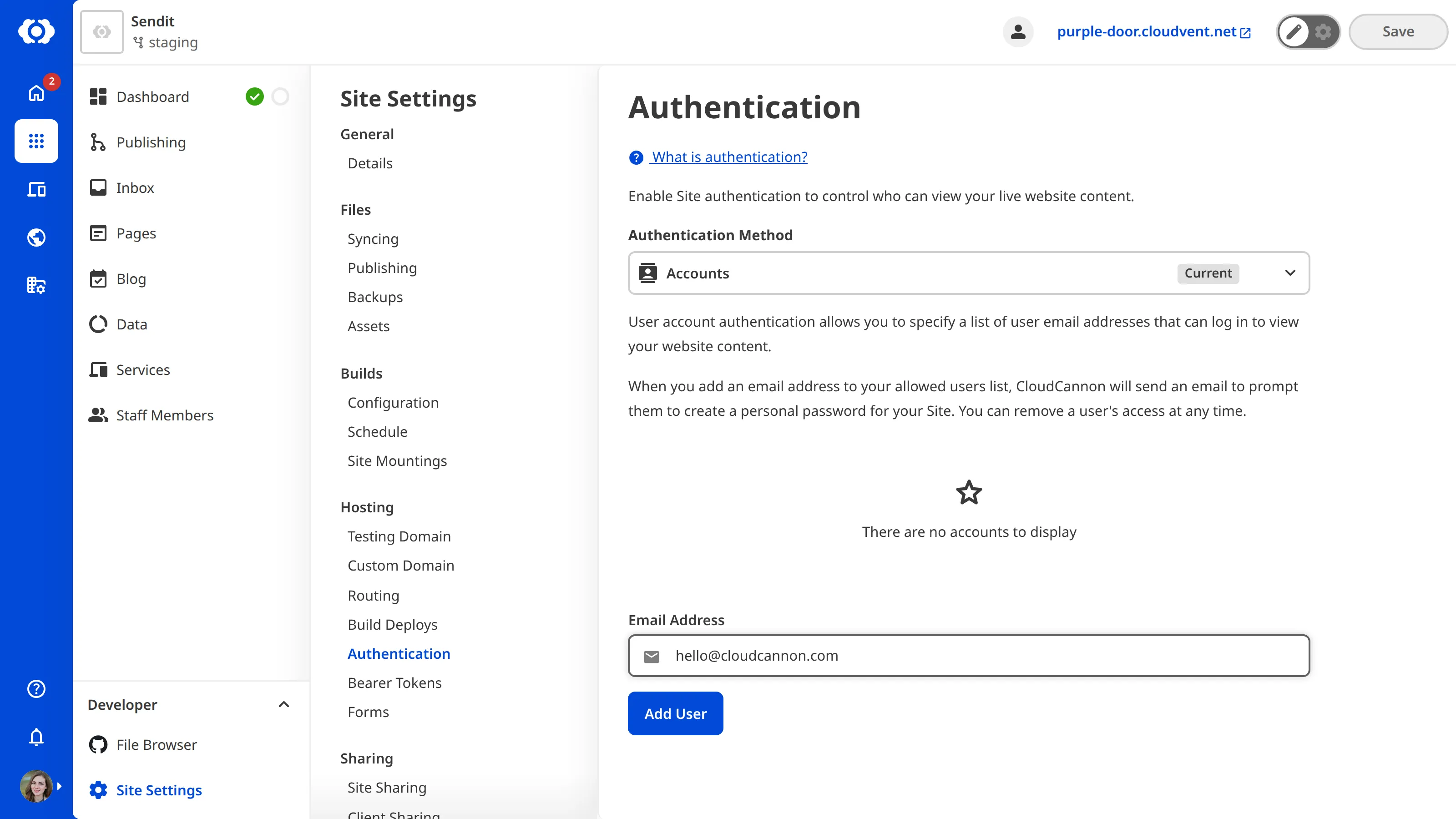Click the envelope icon in email field
1456x819 pixels.
tap(651, 656)
